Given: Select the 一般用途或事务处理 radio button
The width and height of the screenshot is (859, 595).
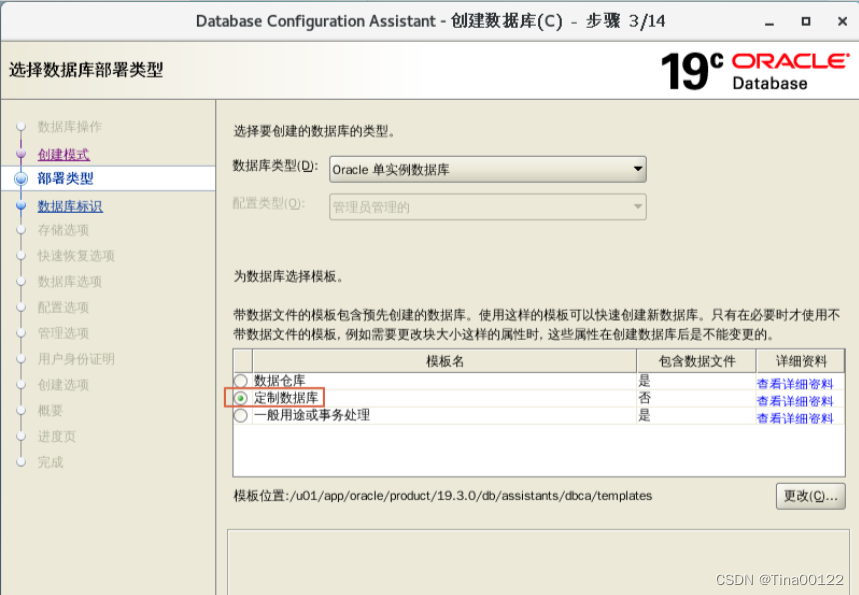Looking at the screenshot, I should [240, 416].
